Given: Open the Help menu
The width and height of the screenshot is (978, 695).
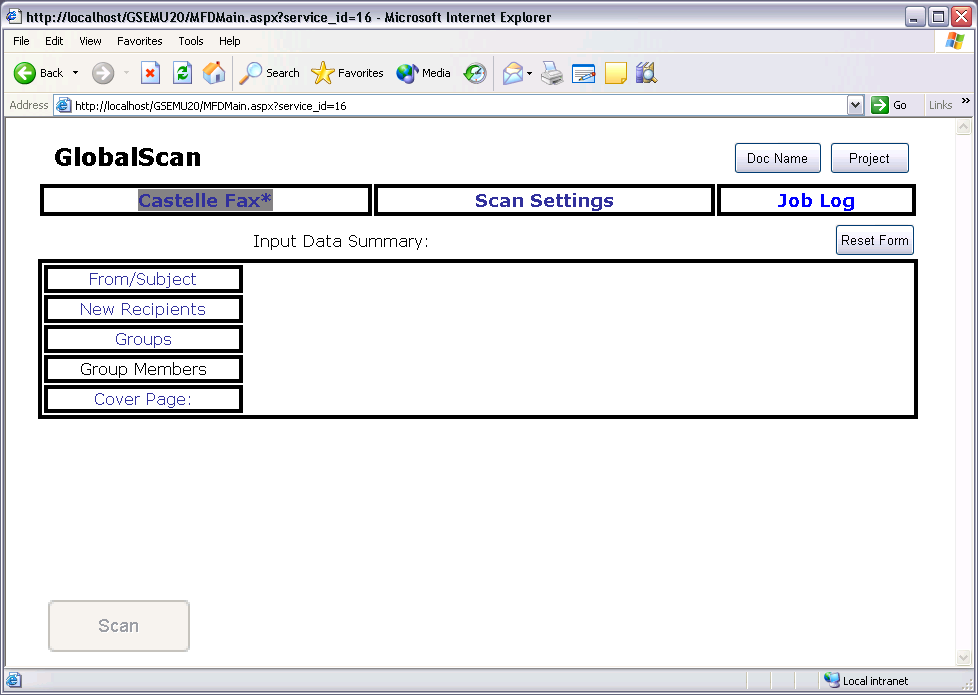Looking at the screenshot, I should [x=230, y=41].
